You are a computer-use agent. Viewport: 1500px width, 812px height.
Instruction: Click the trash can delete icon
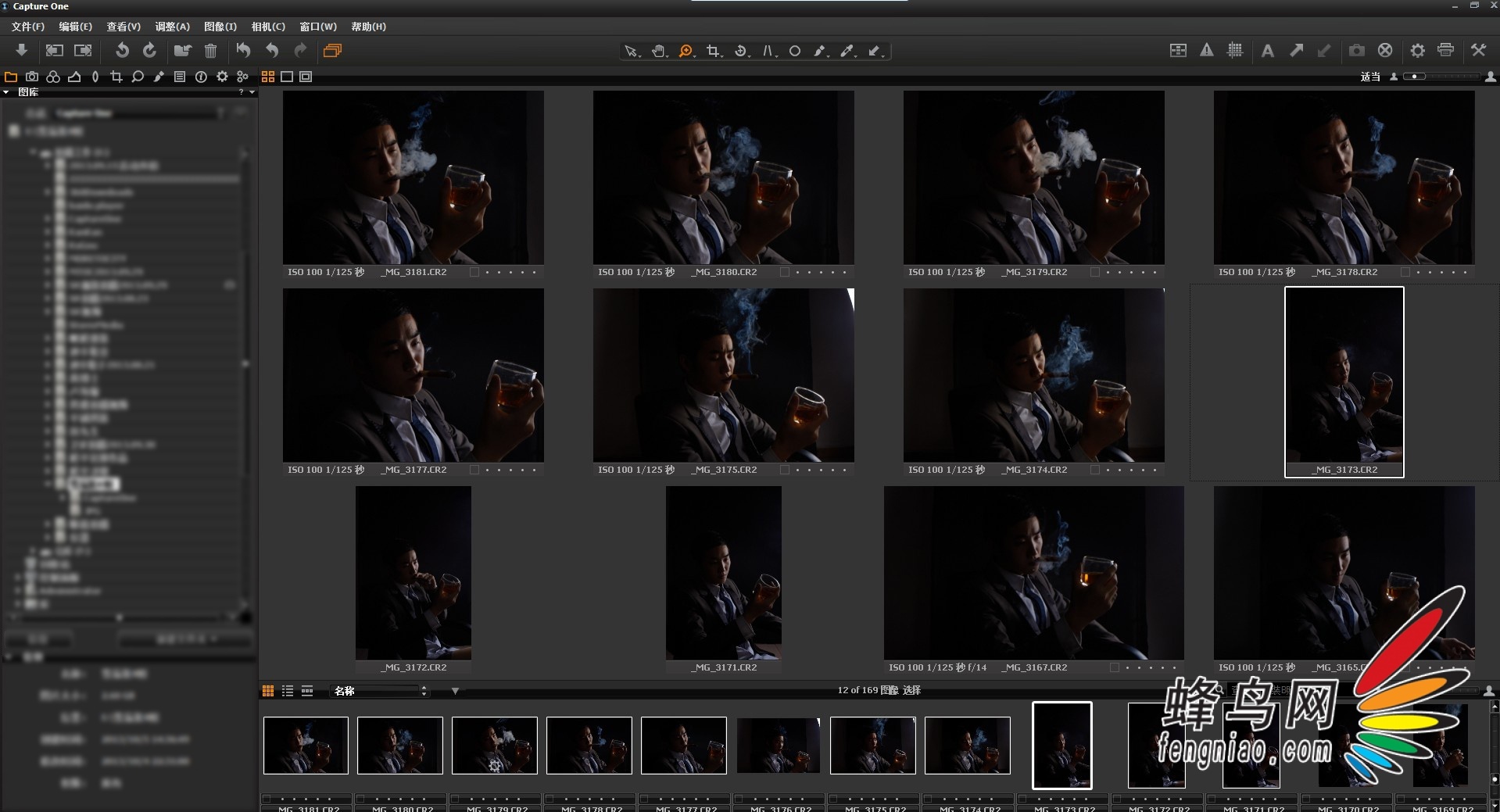point(210,51)
